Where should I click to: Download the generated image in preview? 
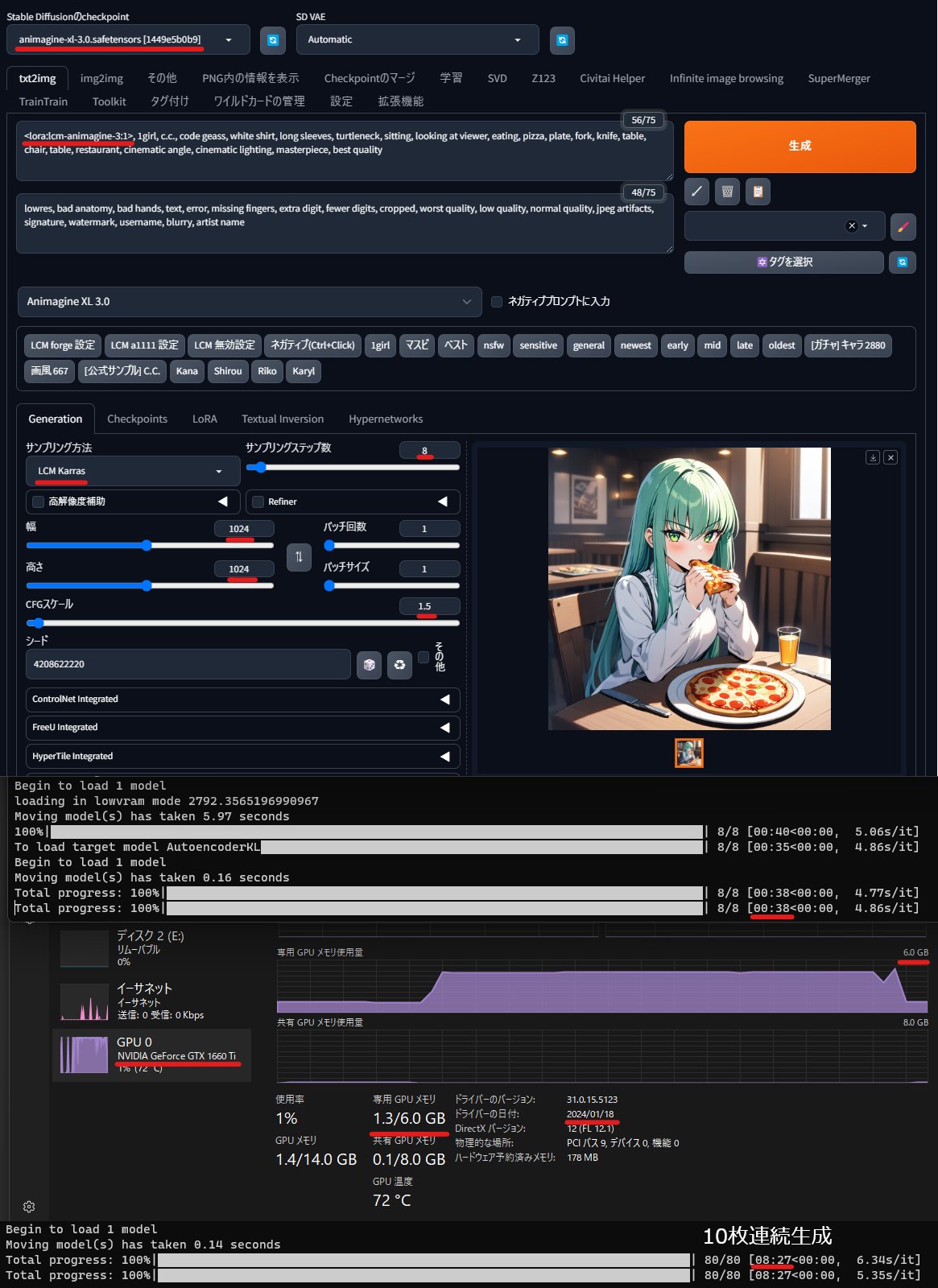[872, 457]
